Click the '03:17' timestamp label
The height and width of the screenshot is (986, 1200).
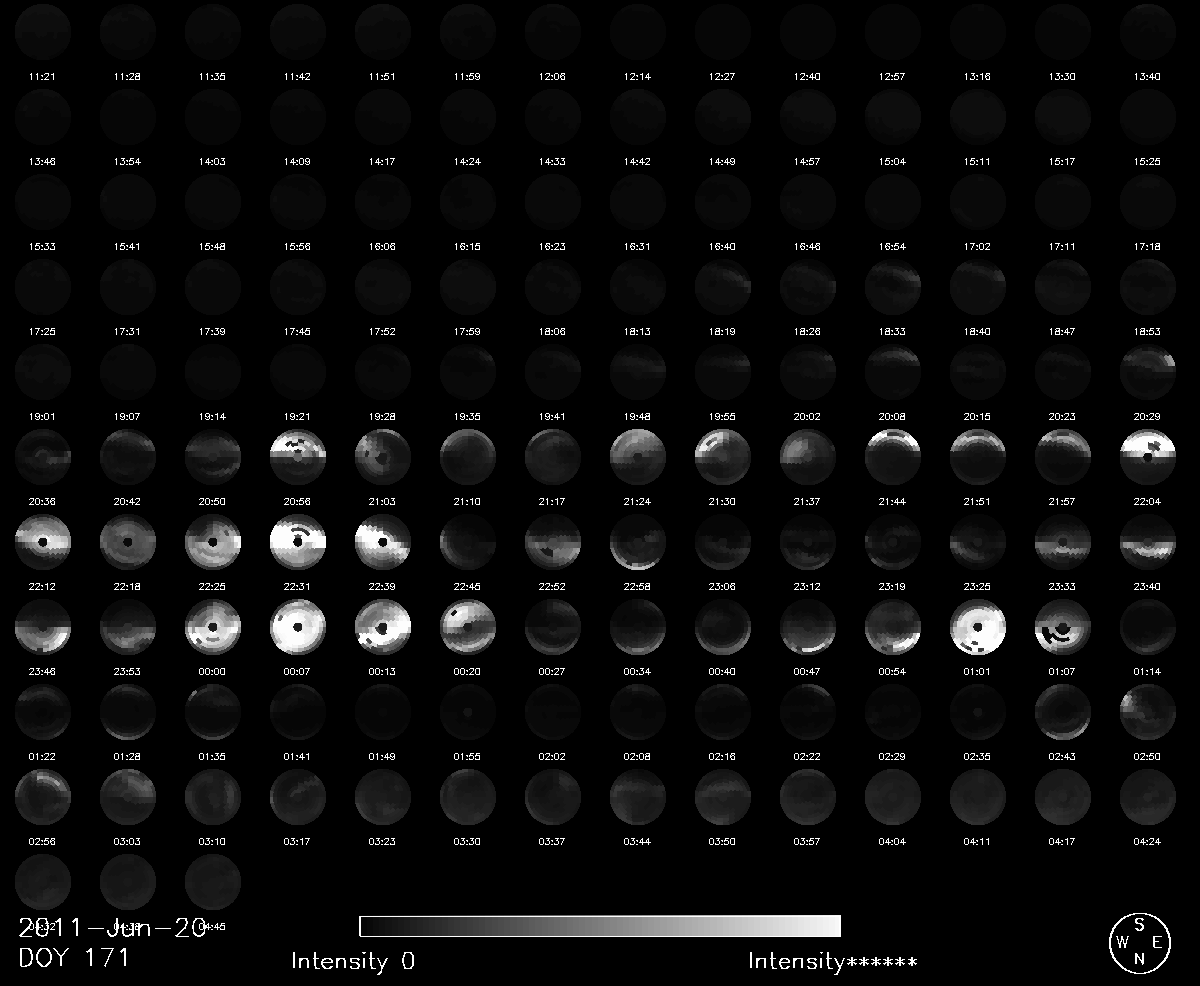pos(297,842)
